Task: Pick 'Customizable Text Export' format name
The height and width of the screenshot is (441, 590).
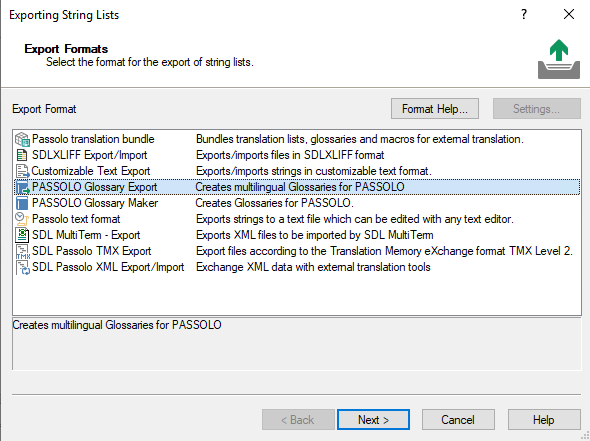Action: [x=91, y=171]
